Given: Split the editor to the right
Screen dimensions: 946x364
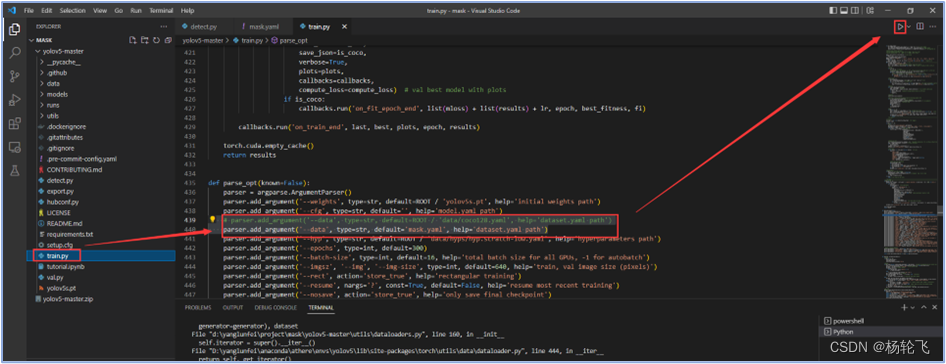Looking at the screenshot, I should [x=920, y=27].
